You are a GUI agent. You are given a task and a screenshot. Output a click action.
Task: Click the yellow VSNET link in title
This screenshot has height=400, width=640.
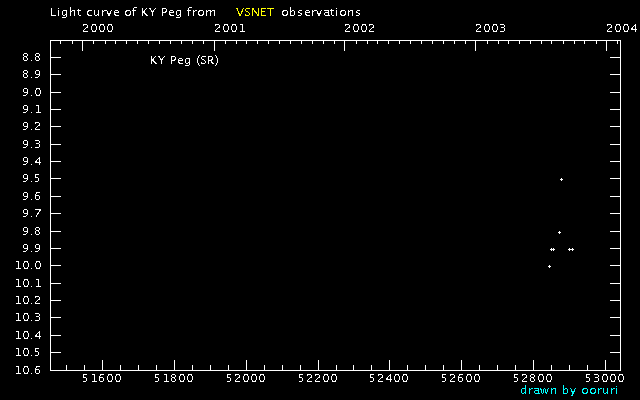(255, 12)
